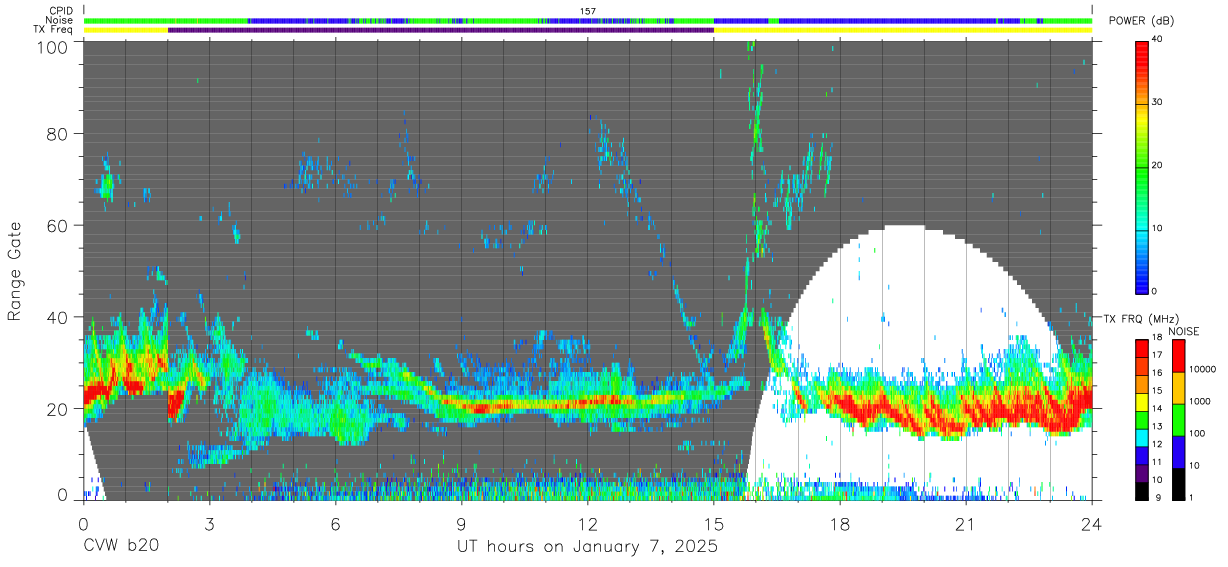Click the 12 tick on UT hours axis

588,524
